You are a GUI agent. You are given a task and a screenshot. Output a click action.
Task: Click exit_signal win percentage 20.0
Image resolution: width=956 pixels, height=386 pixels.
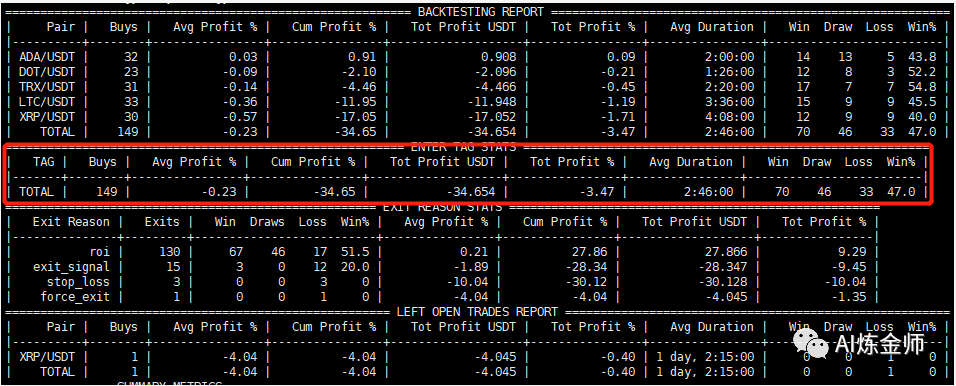pyautogui.click(x=354, y=266)
